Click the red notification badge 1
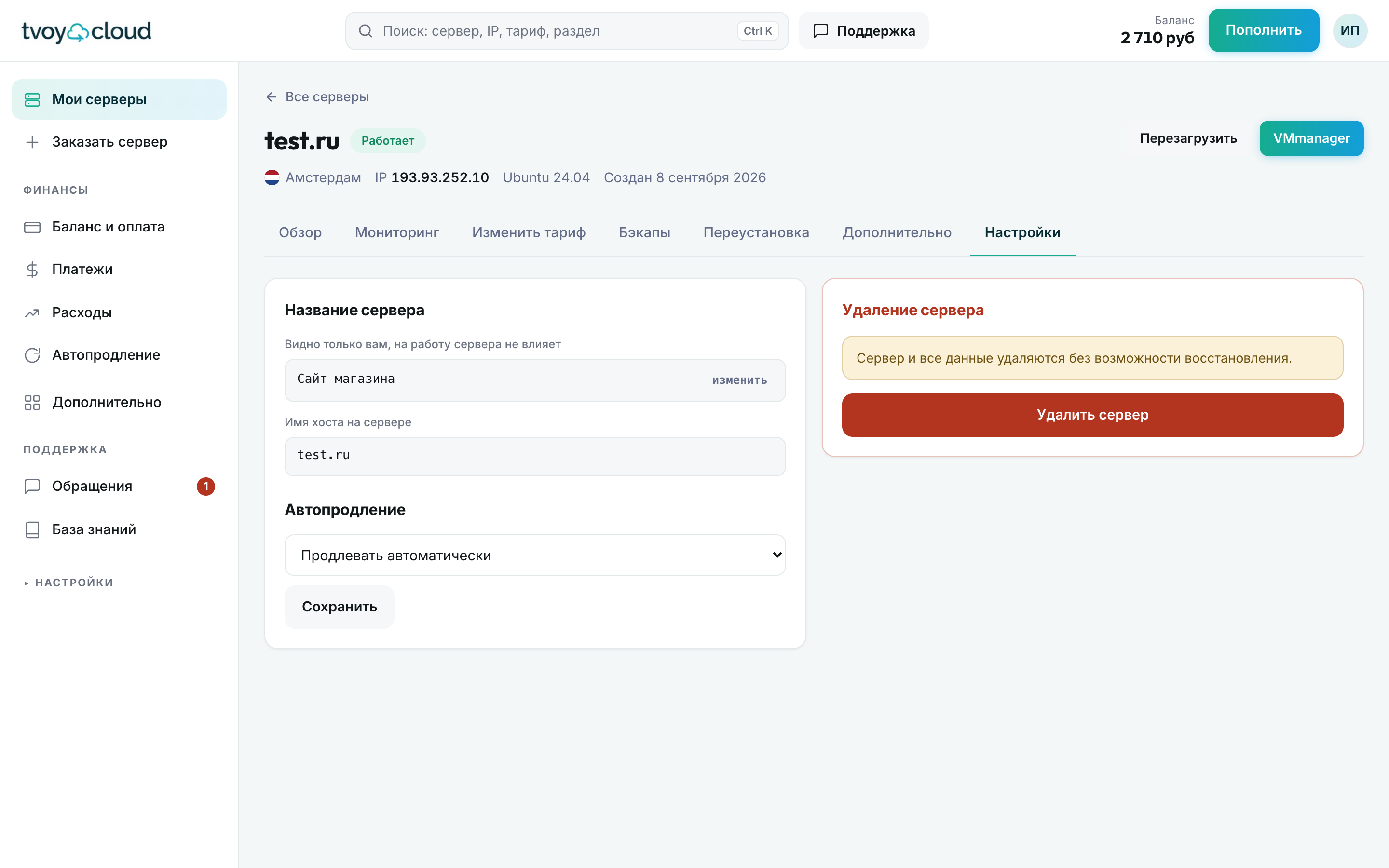 coord(206,486)
